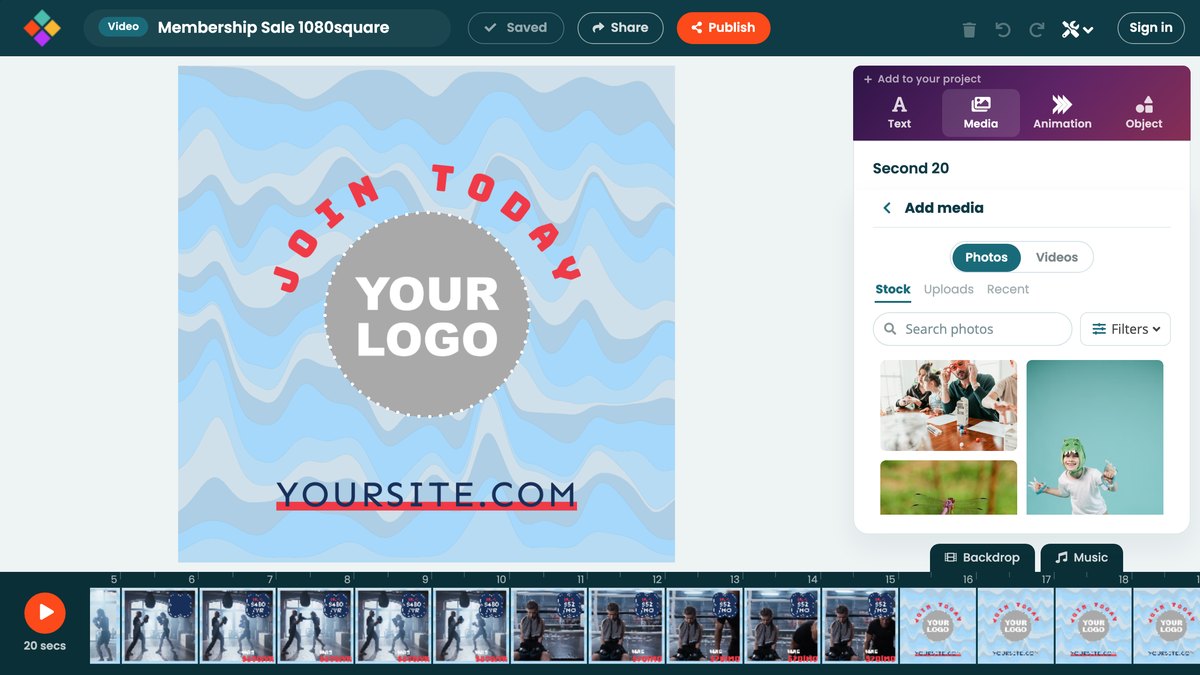
Task: Redo the last action
Action: (1037, 29)
